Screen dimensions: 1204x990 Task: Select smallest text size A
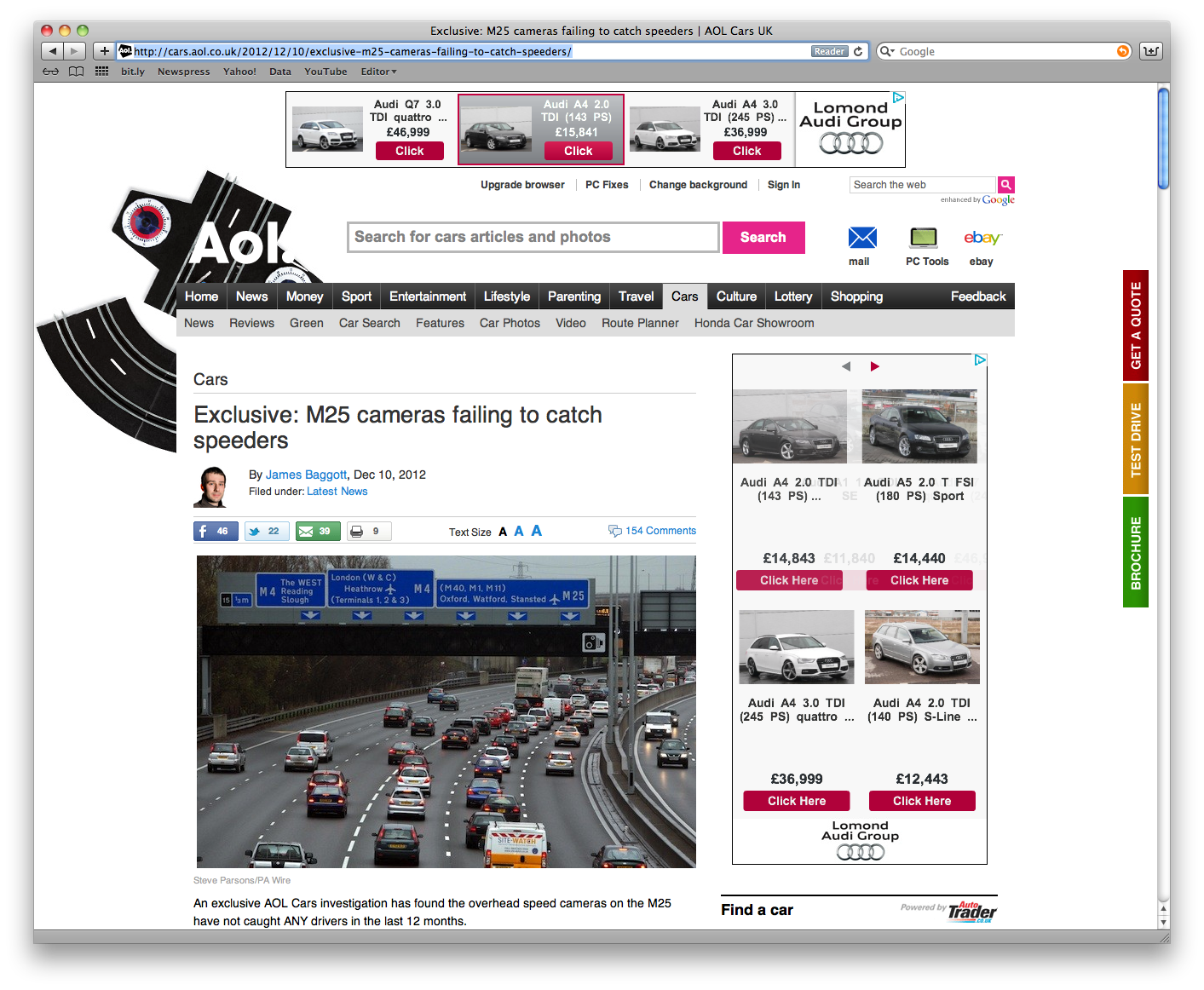[503, 532]
